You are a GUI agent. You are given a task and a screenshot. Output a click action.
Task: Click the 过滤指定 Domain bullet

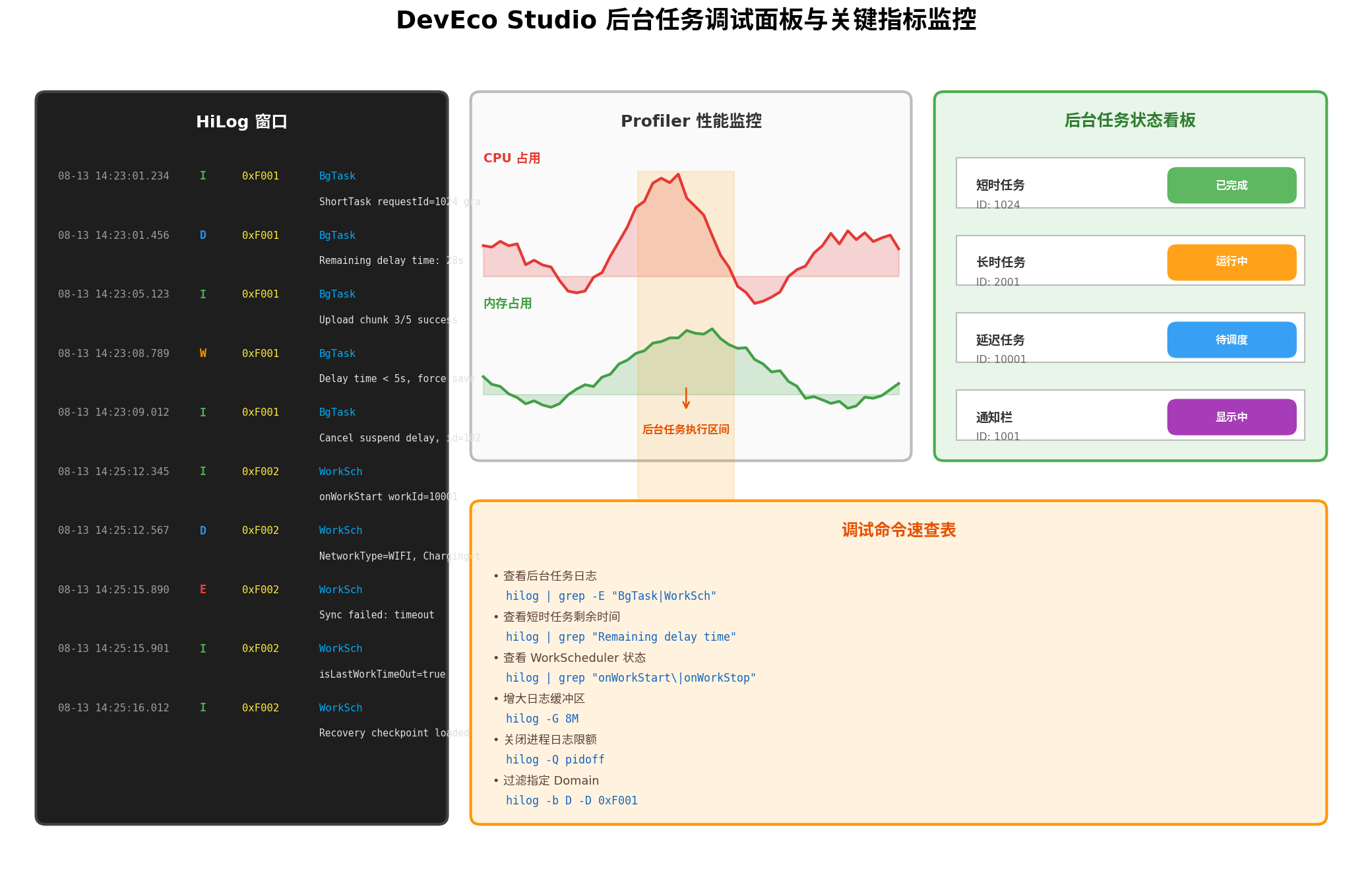pos(546,781)
